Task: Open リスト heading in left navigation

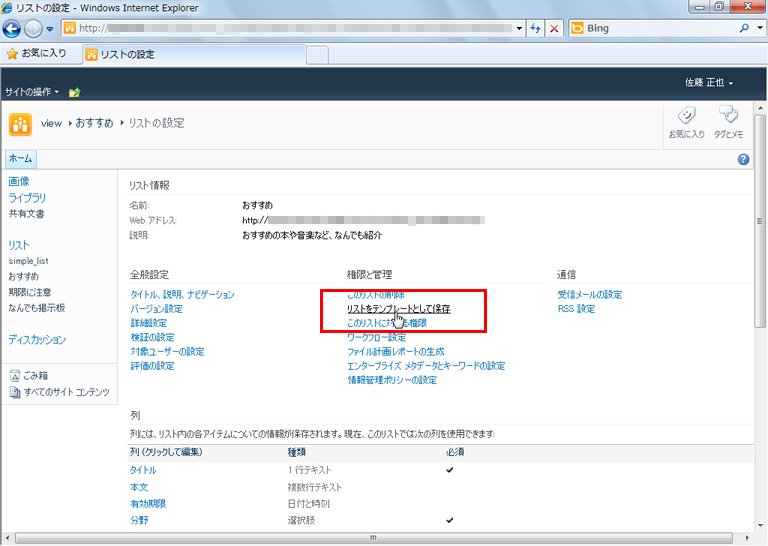Action: click(19, 245)
